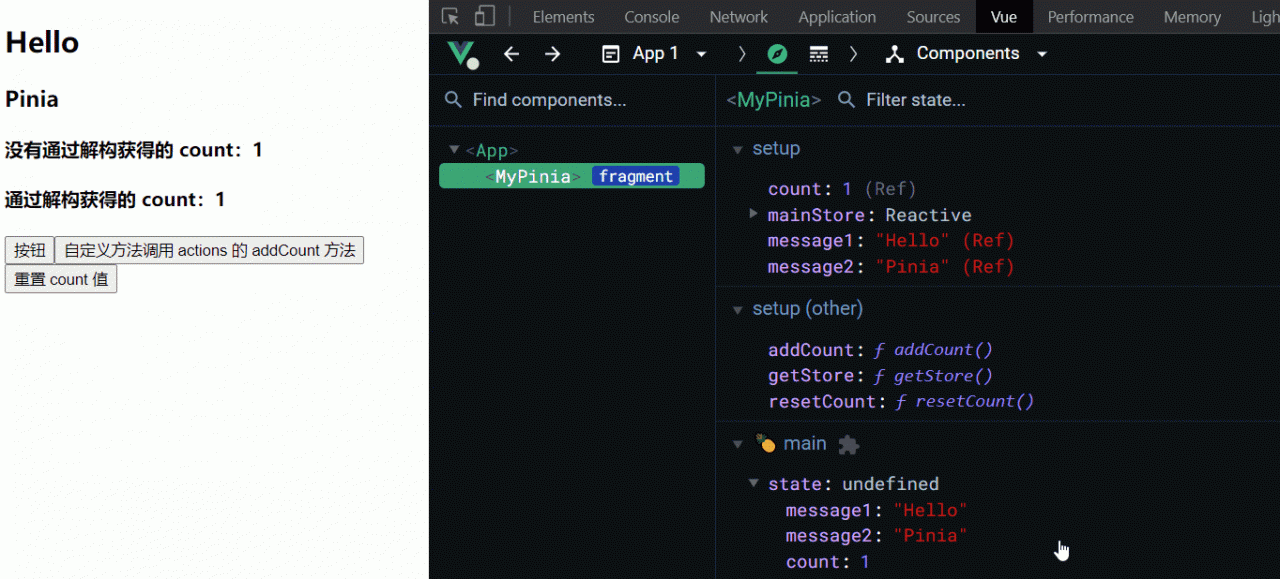Go back with the left arrow
The height and width of the screenshot is (579, 1280).
click(x=511, y=54)
